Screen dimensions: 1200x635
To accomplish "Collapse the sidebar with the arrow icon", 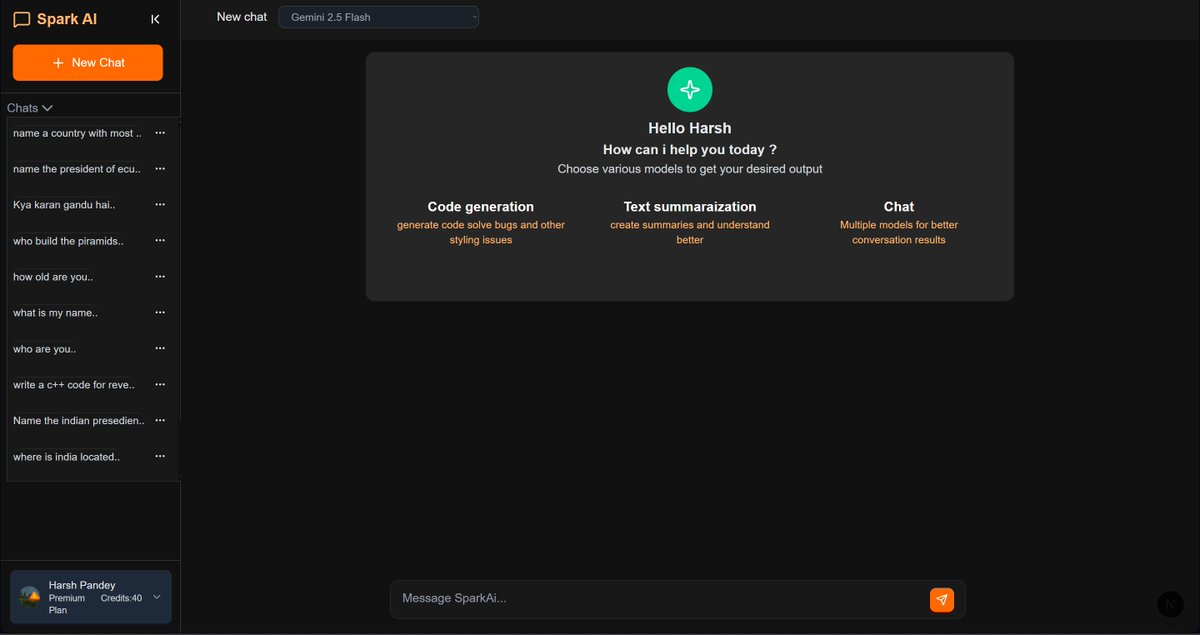I will click(154, 19).
